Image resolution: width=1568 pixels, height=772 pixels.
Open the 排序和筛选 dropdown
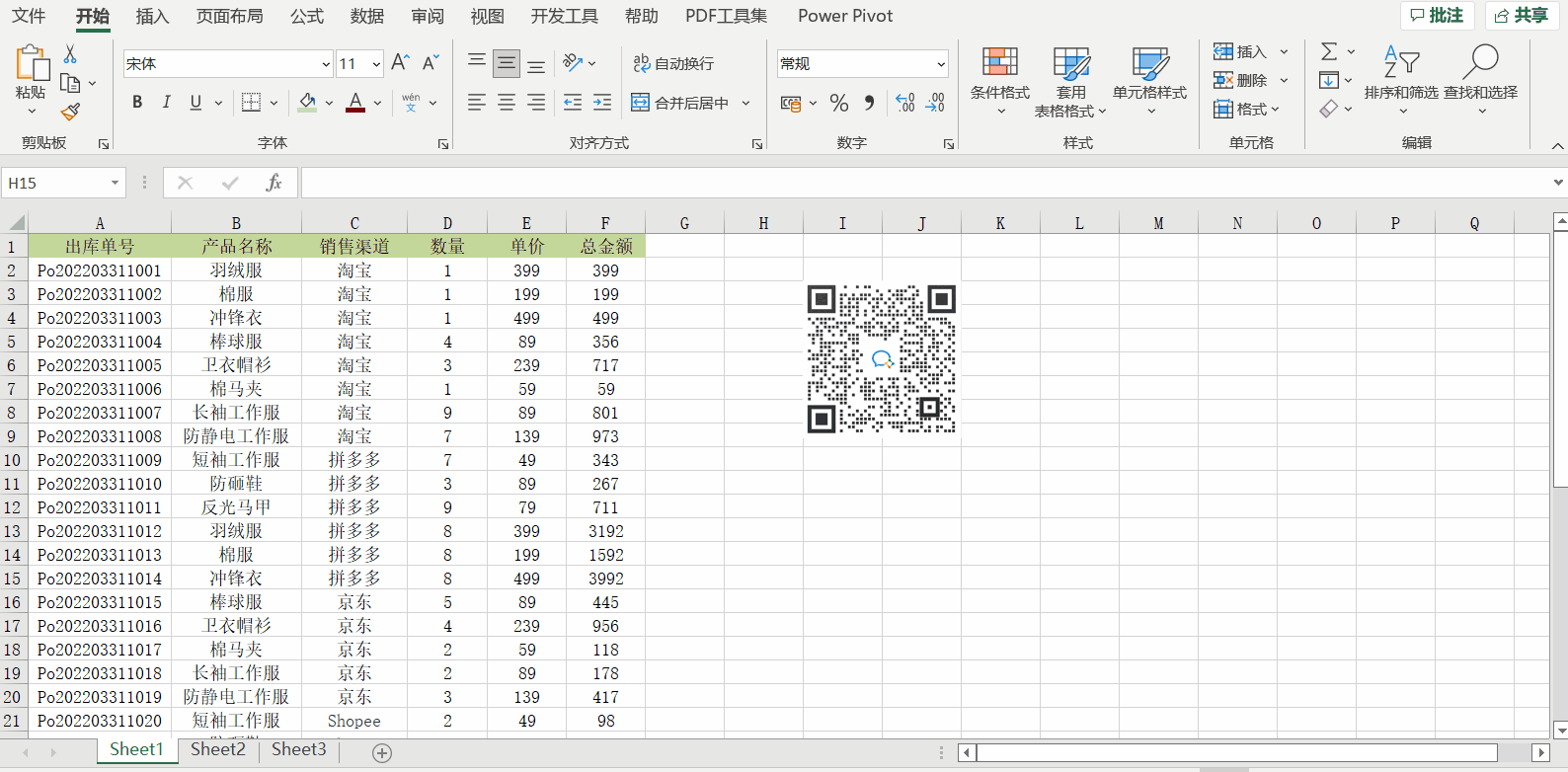pyautogui.click(x=1401, y=81)
